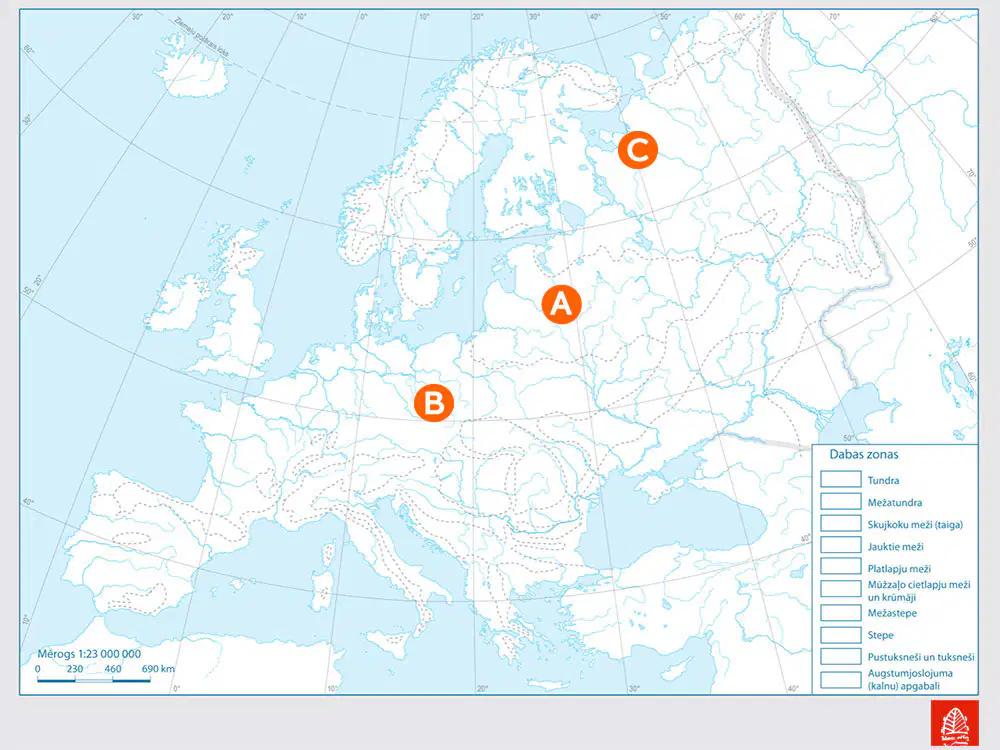Click the orange marker A on the map
The height and width of the screenshot is (750, 1000).
click(561, 304)
